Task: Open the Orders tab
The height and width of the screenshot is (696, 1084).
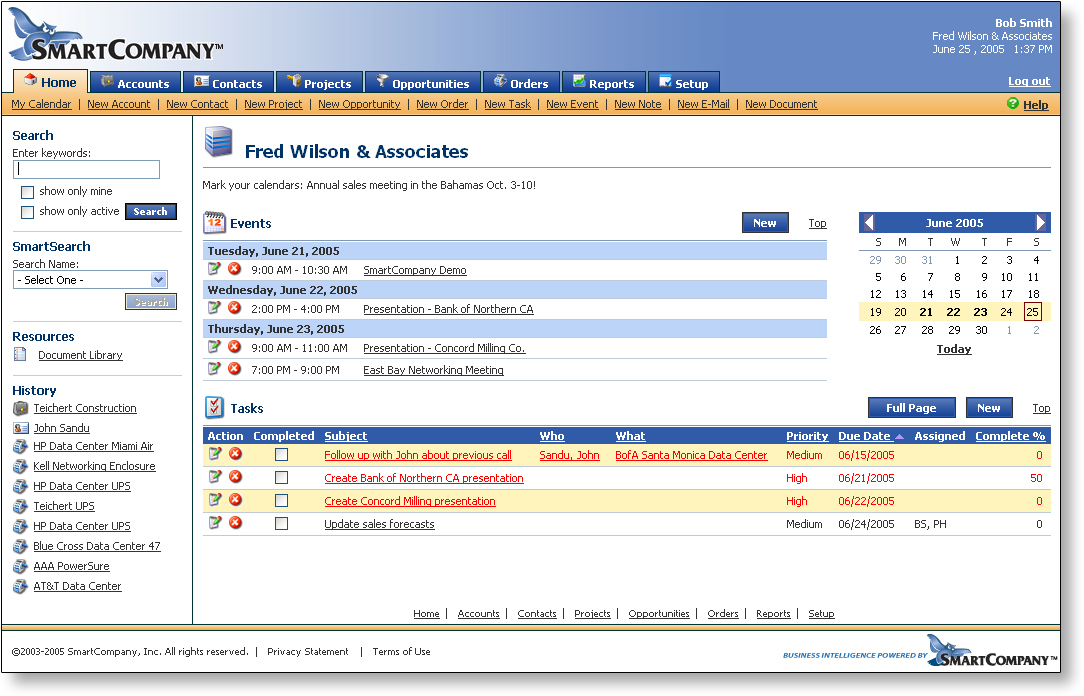Action: [521, 82]
